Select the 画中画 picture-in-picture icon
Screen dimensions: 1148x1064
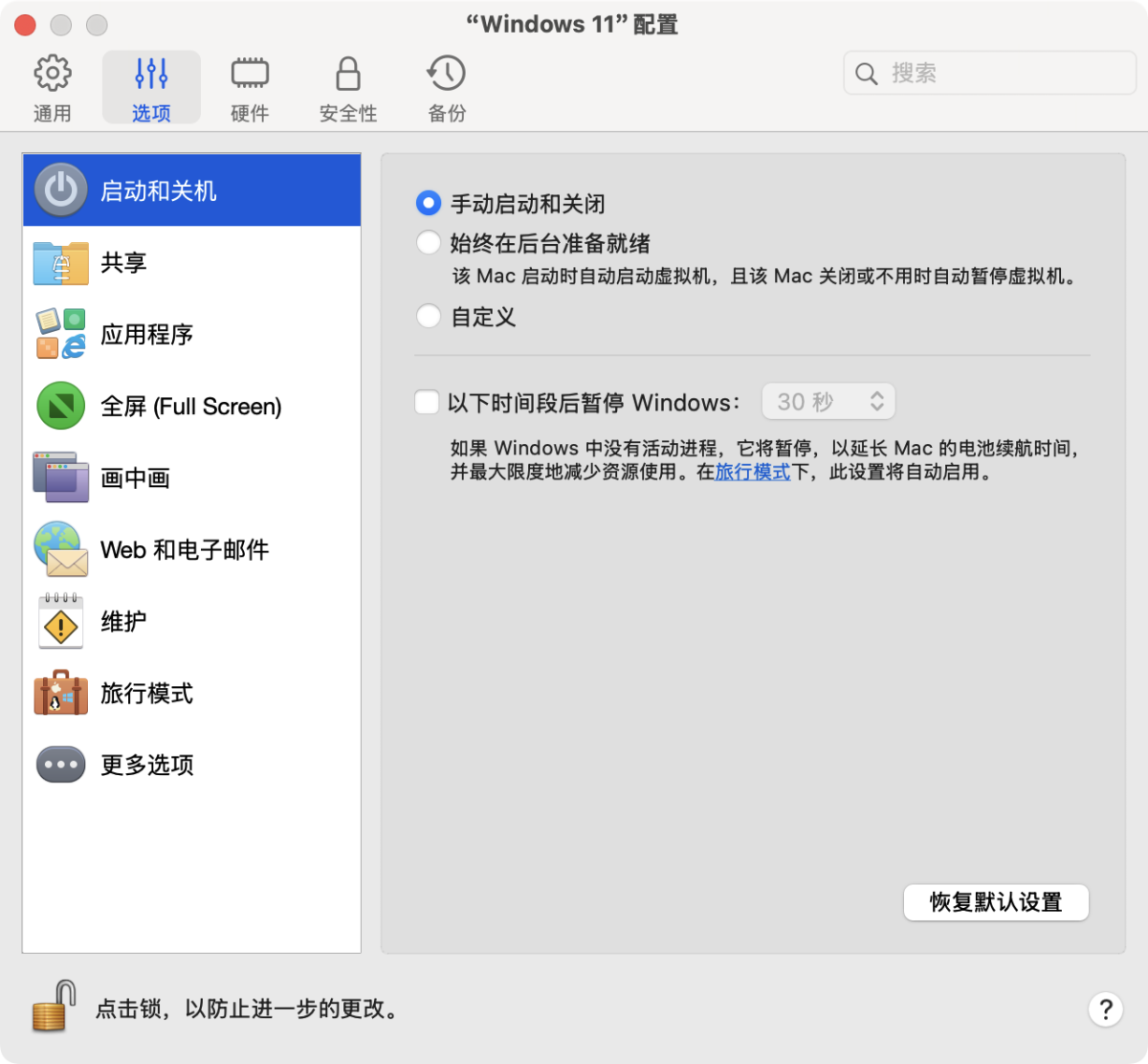coord(60,478)
